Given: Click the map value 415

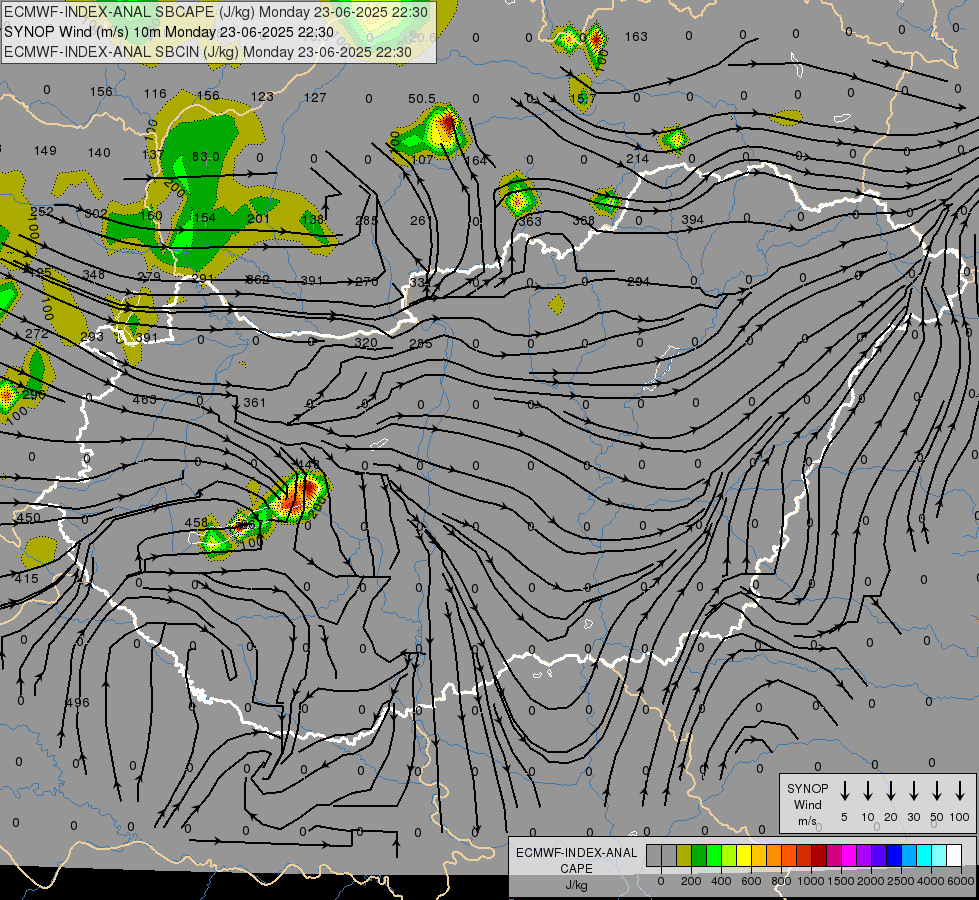Looking at the screenshot, I should [27, 578].
